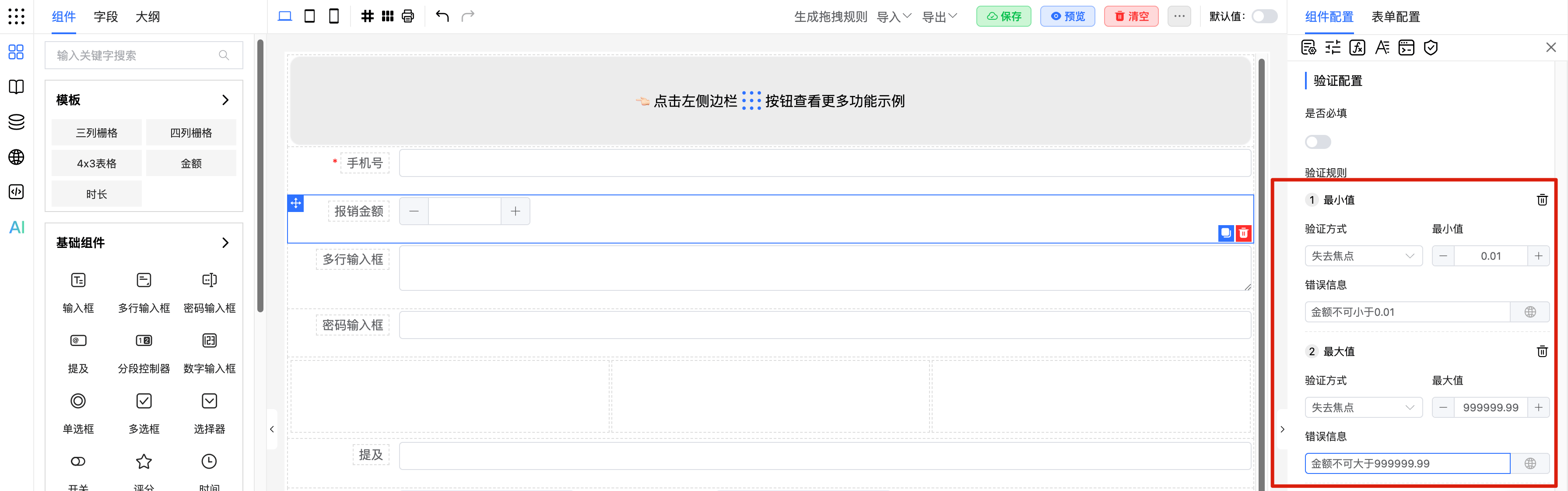Open 验证方式 dropdown under 最小值
Image resolution: width=1568 pixels, height=491 pixels.
point(1363,256)
